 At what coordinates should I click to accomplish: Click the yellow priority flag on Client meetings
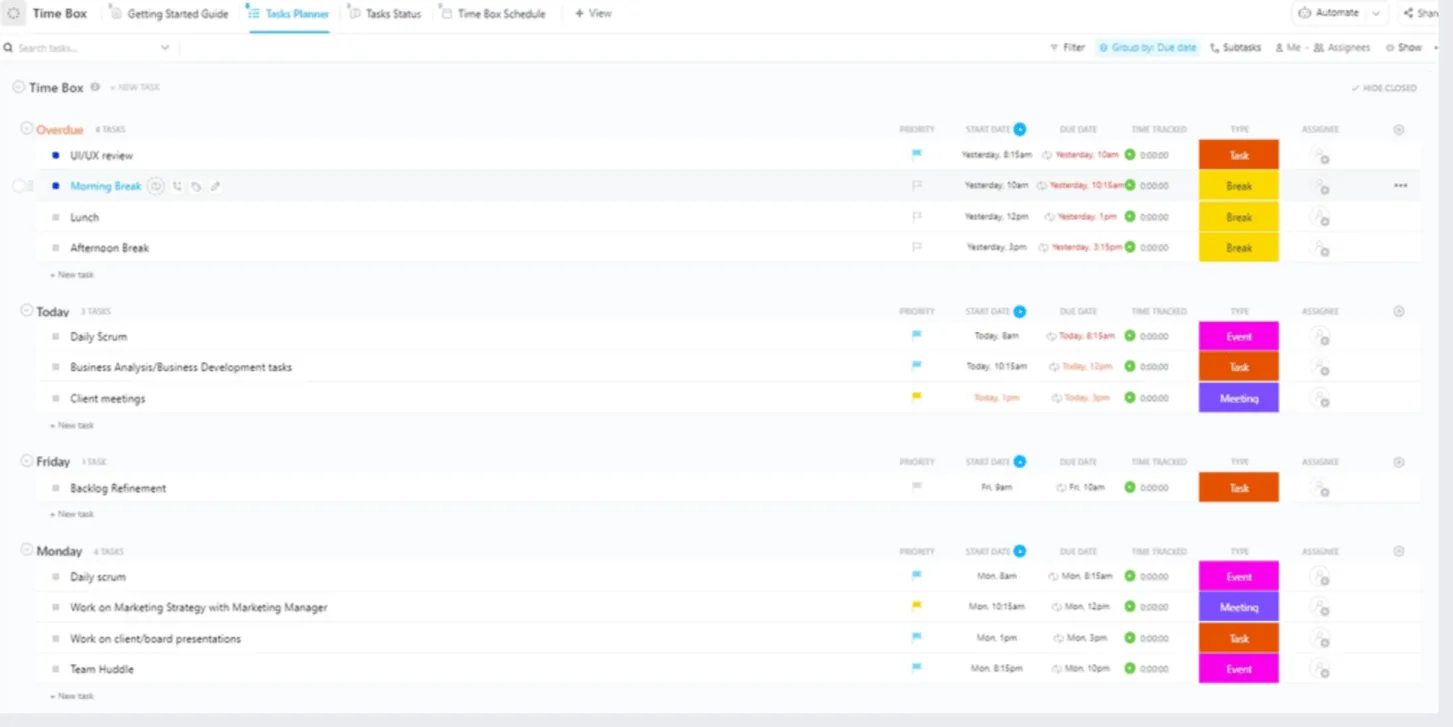916,397
